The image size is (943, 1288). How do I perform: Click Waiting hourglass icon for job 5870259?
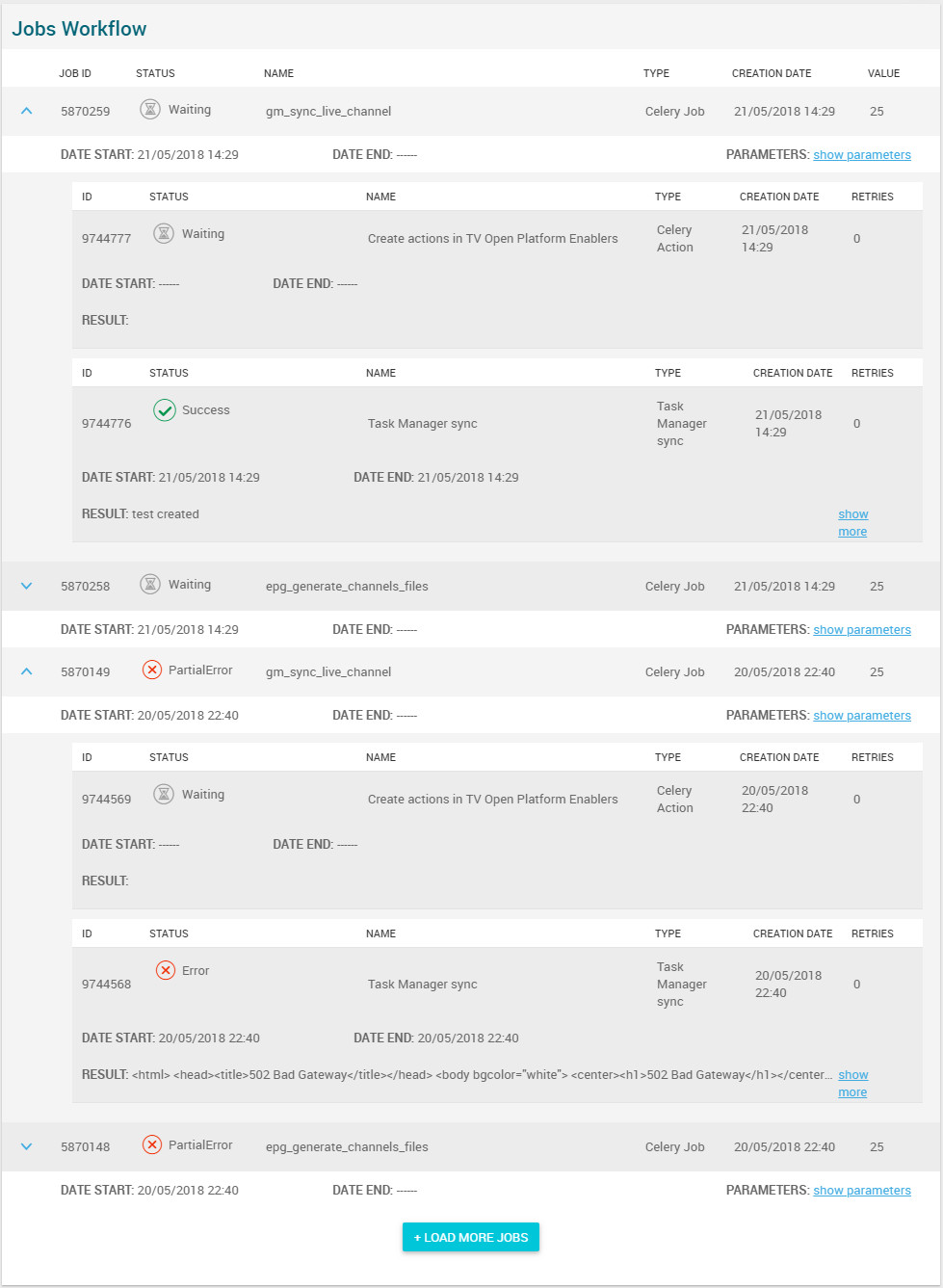click(150, 109)
